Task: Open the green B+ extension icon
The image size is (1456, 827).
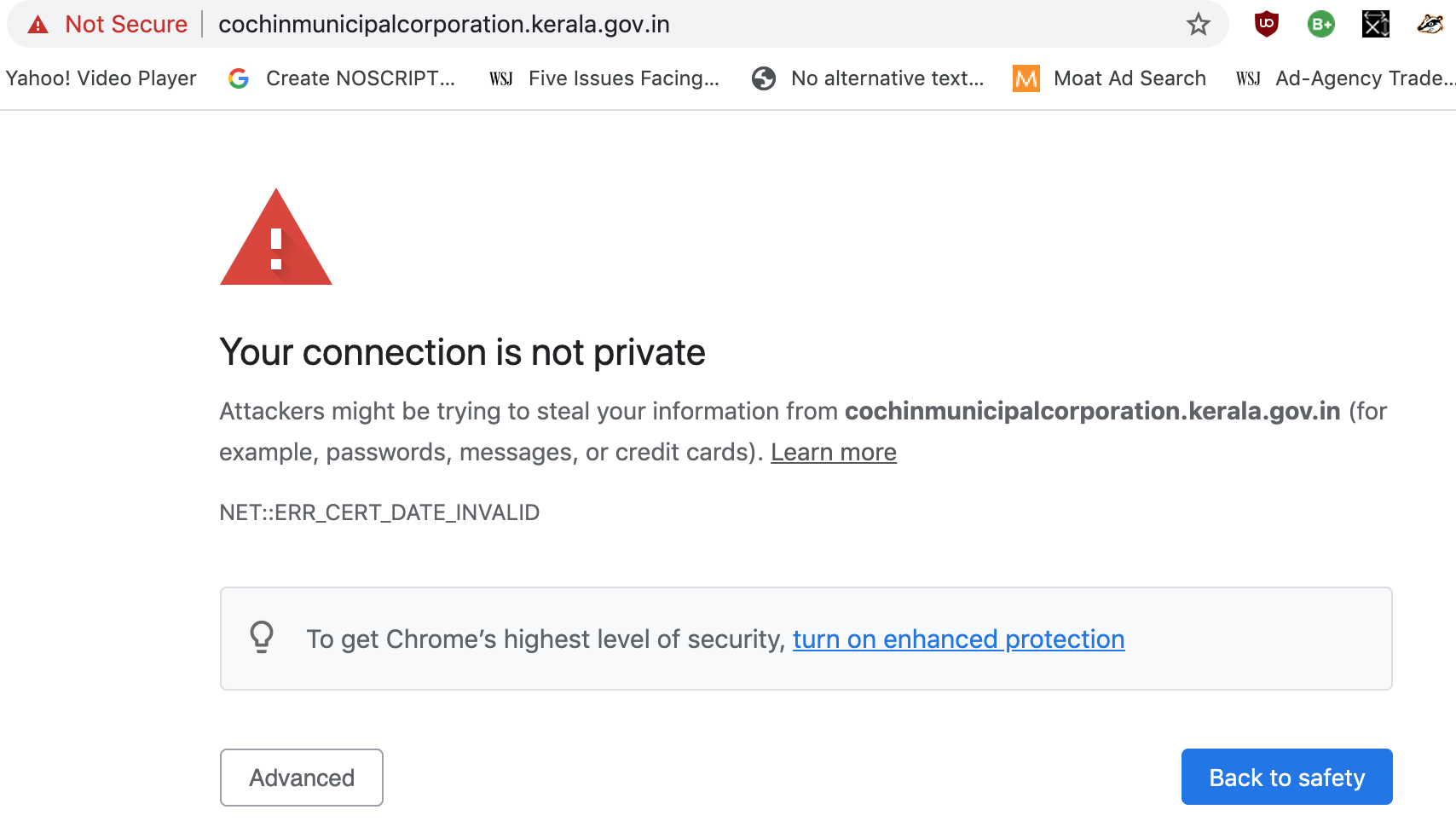Action: (1321, 25)
